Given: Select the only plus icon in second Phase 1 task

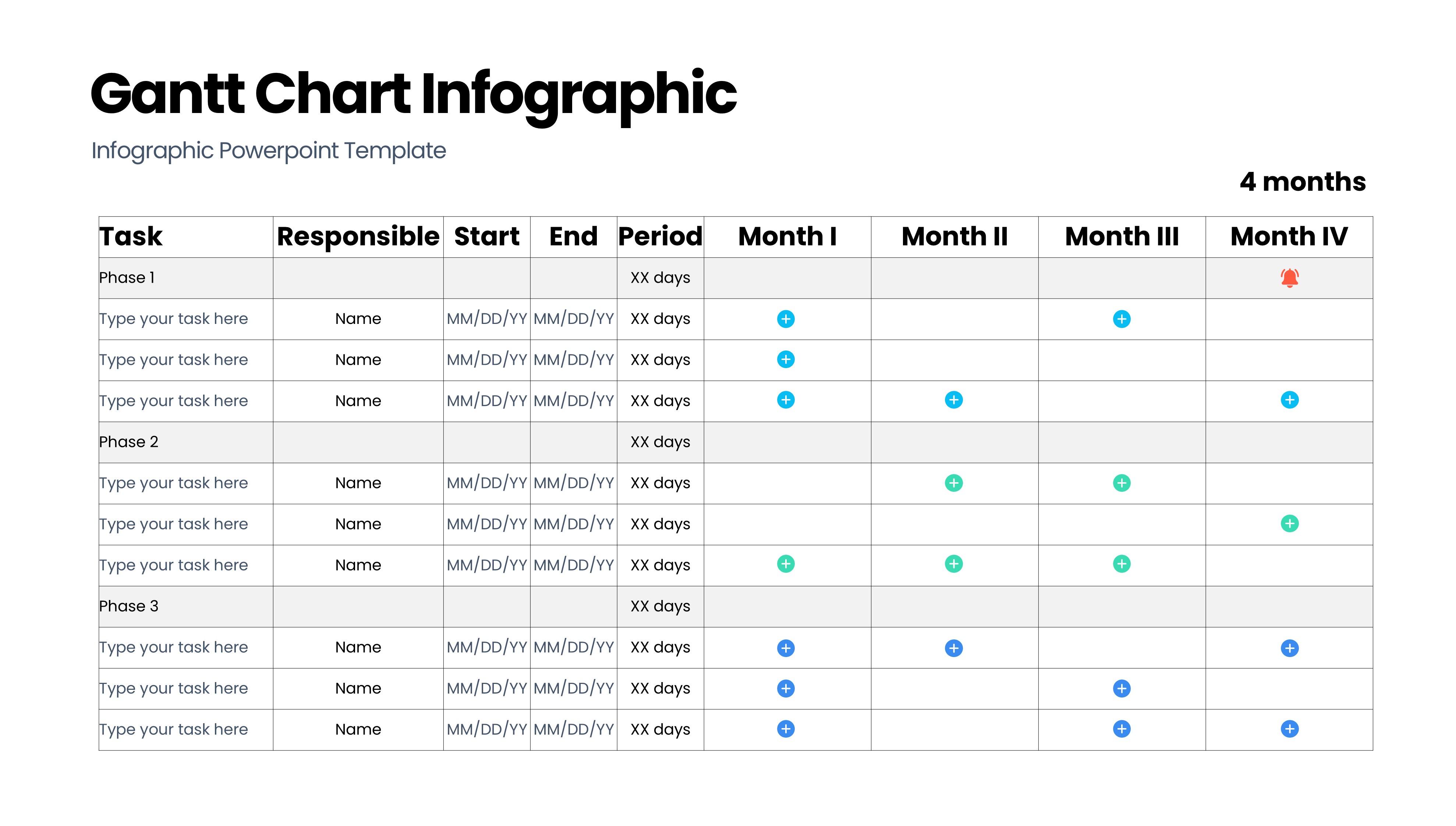Looking at the screenshot, I should coord(785,360).
